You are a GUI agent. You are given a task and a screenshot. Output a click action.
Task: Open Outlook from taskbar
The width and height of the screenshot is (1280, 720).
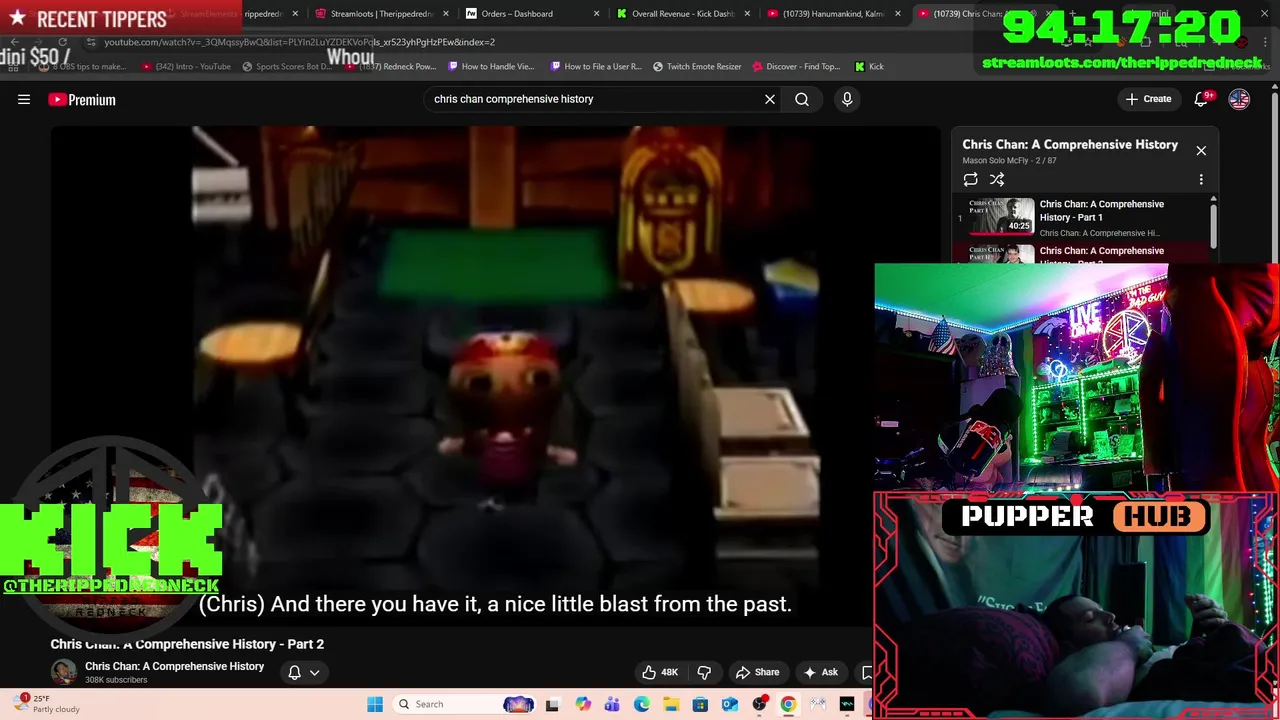click(730, 704)
